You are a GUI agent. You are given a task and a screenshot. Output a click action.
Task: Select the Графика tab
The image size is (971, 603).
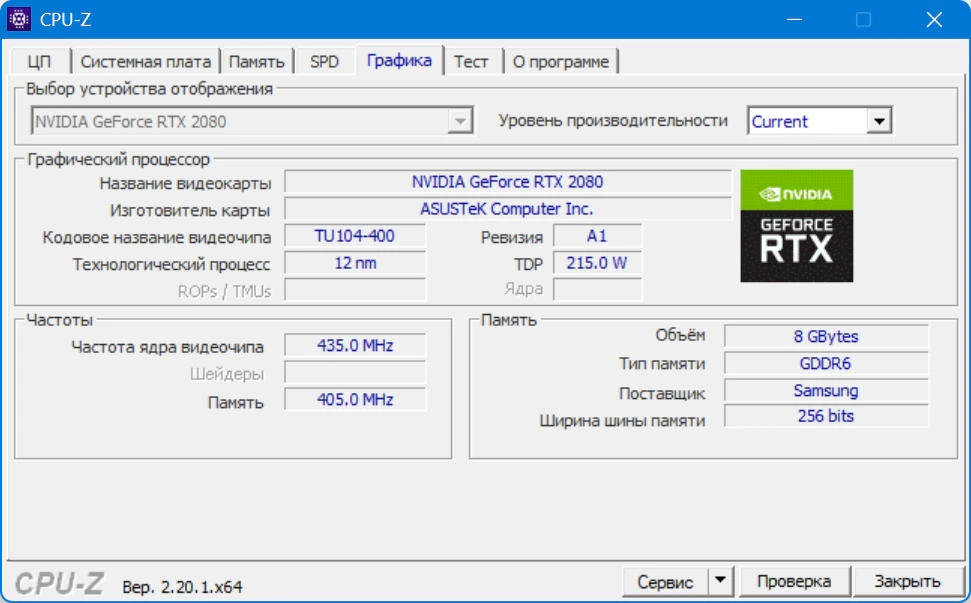[x=399, y=61]
